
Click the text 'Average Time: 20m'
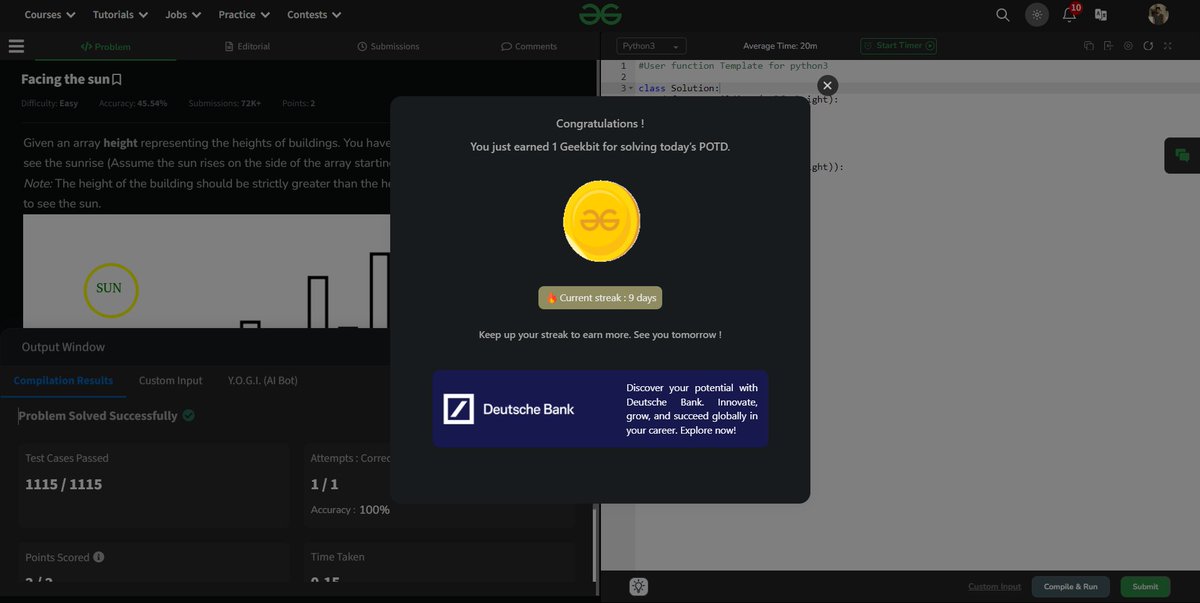pos(780,46)
